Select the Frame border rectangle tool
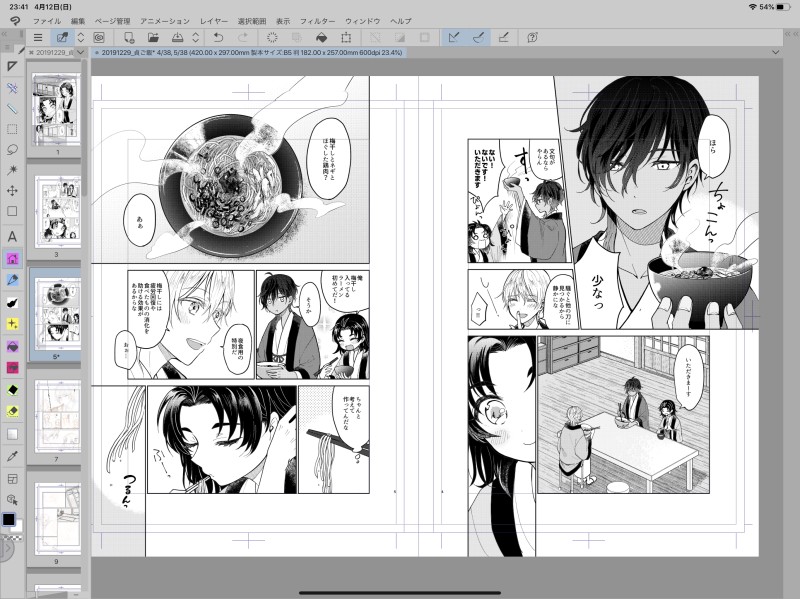 (12, 211)
